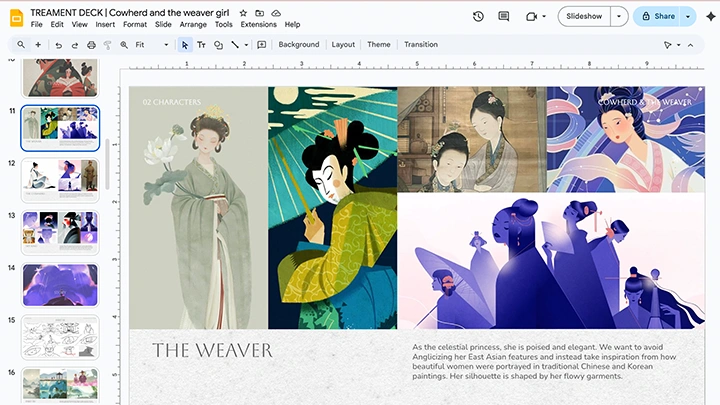Open the Extensions menu
The width and height of the screenshot is (720, 405).
tap(259, 25)
